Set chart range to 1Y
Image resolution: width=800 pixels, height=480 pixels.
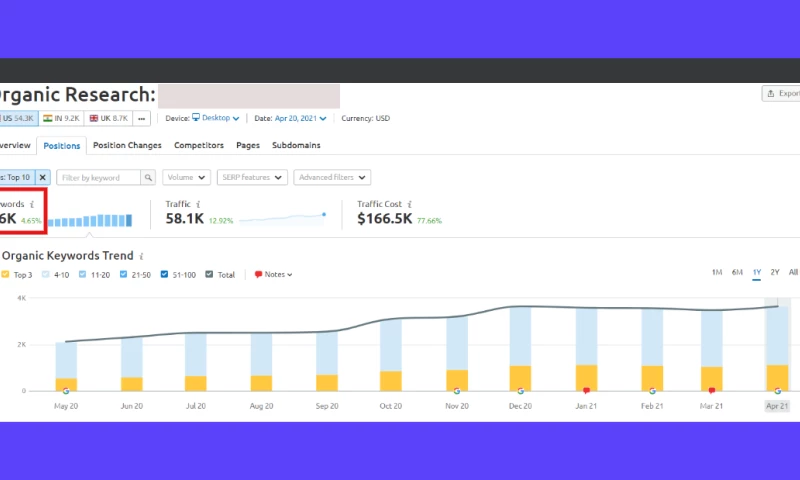click(757, 272)
